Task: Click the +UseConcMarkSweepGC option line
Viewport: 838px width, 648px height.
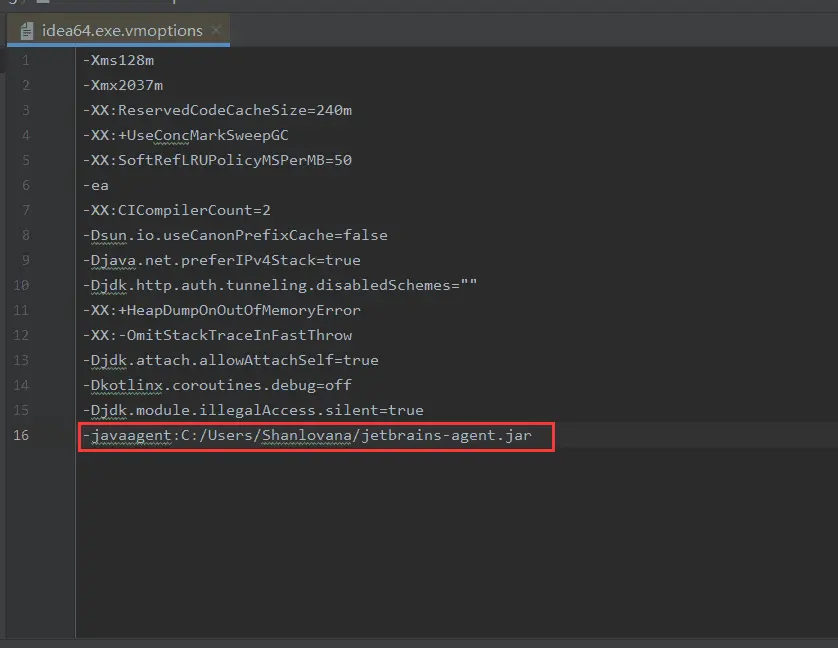Action: [x=185, y=135]
